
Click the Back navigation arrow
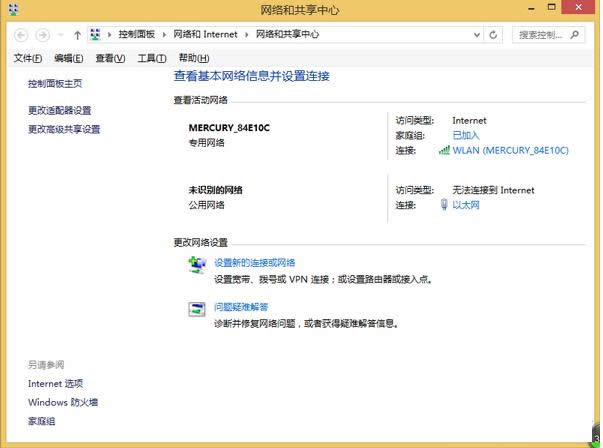(x=21, y=35)
